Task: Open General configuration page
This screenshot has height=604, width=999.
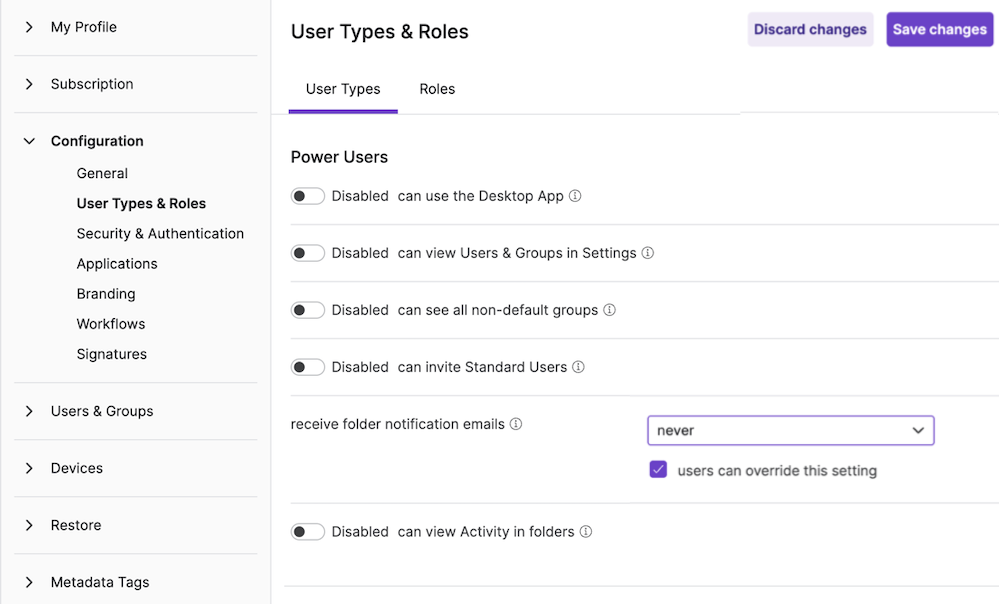Action: [x=102, y=173]
